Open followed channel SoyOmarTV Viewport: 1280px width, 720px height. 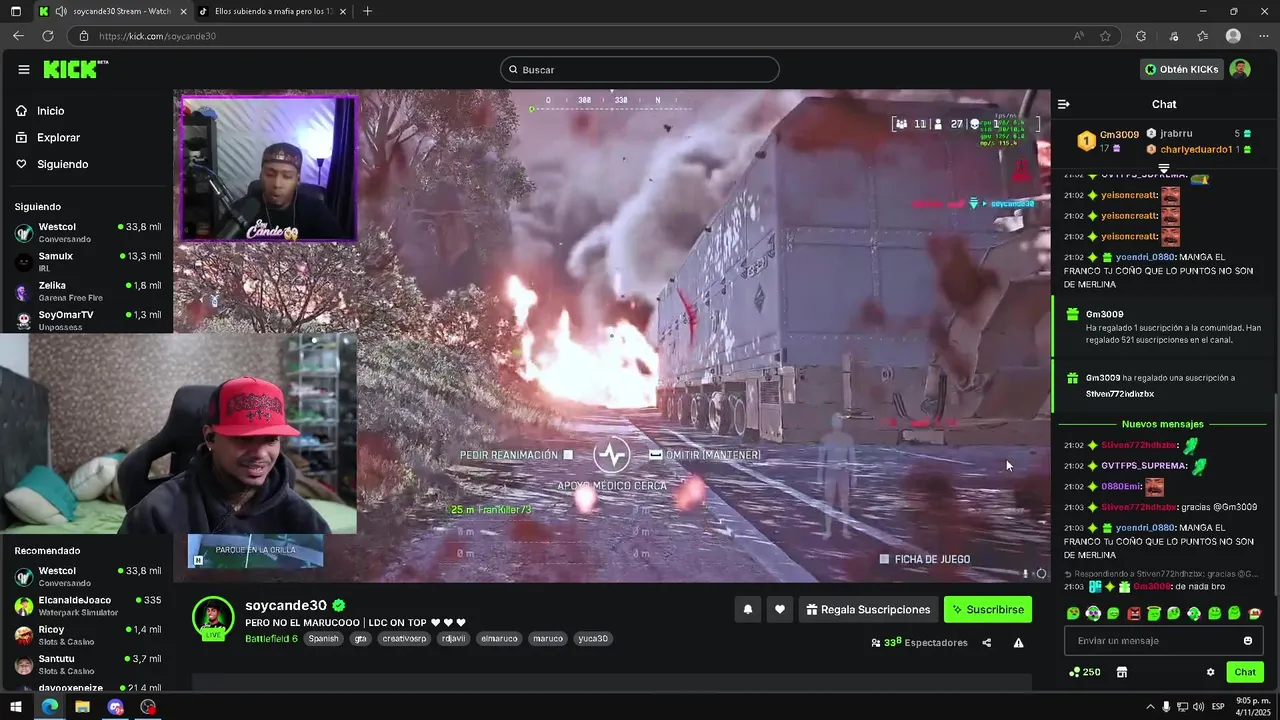(87, 320)
